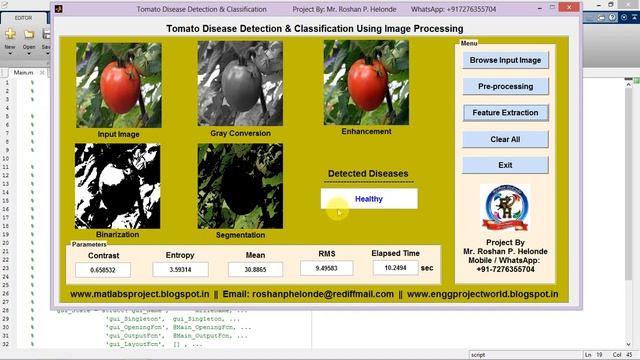640x360 pixels.
Task: Click the Elapsed Time field 10.2494
Action: point(396,268)
